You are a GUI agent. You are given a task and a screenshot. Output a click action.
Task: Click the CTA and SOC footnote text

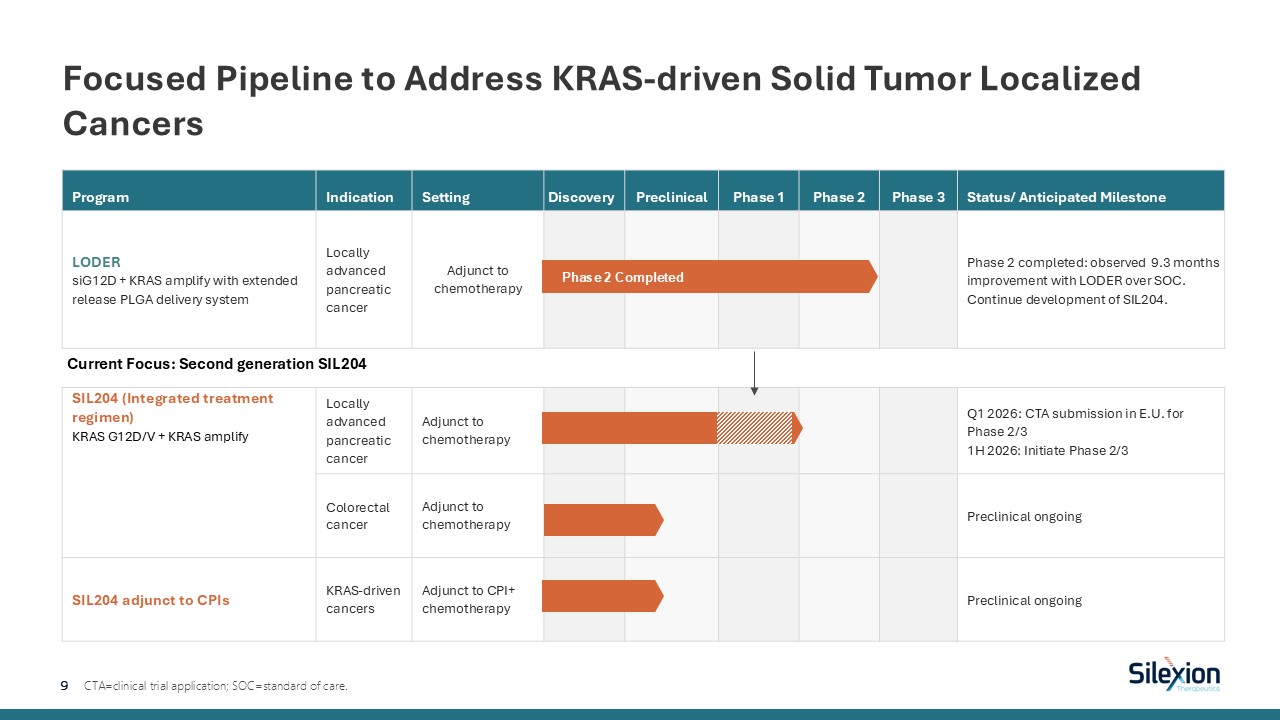point(216,686)
